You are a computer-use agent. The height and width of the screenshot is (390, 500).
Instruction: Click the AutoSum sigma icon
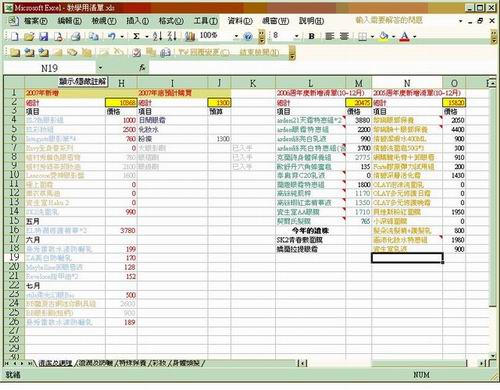[x=136, y=36]
